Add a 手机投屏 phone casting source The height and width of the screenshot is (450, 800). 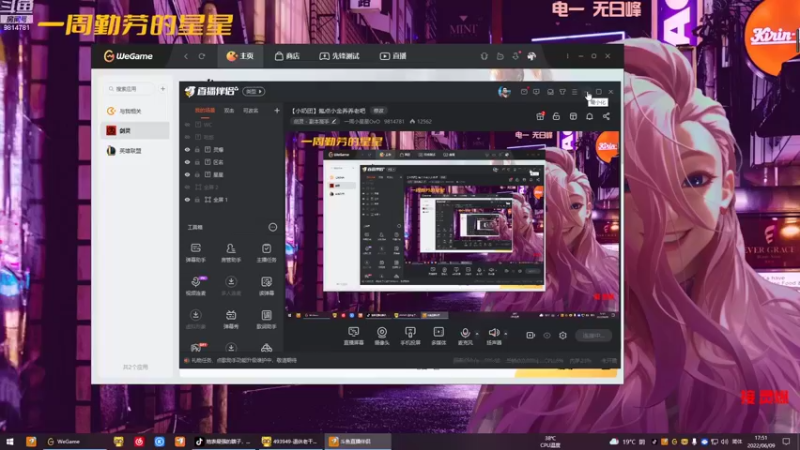410,336
